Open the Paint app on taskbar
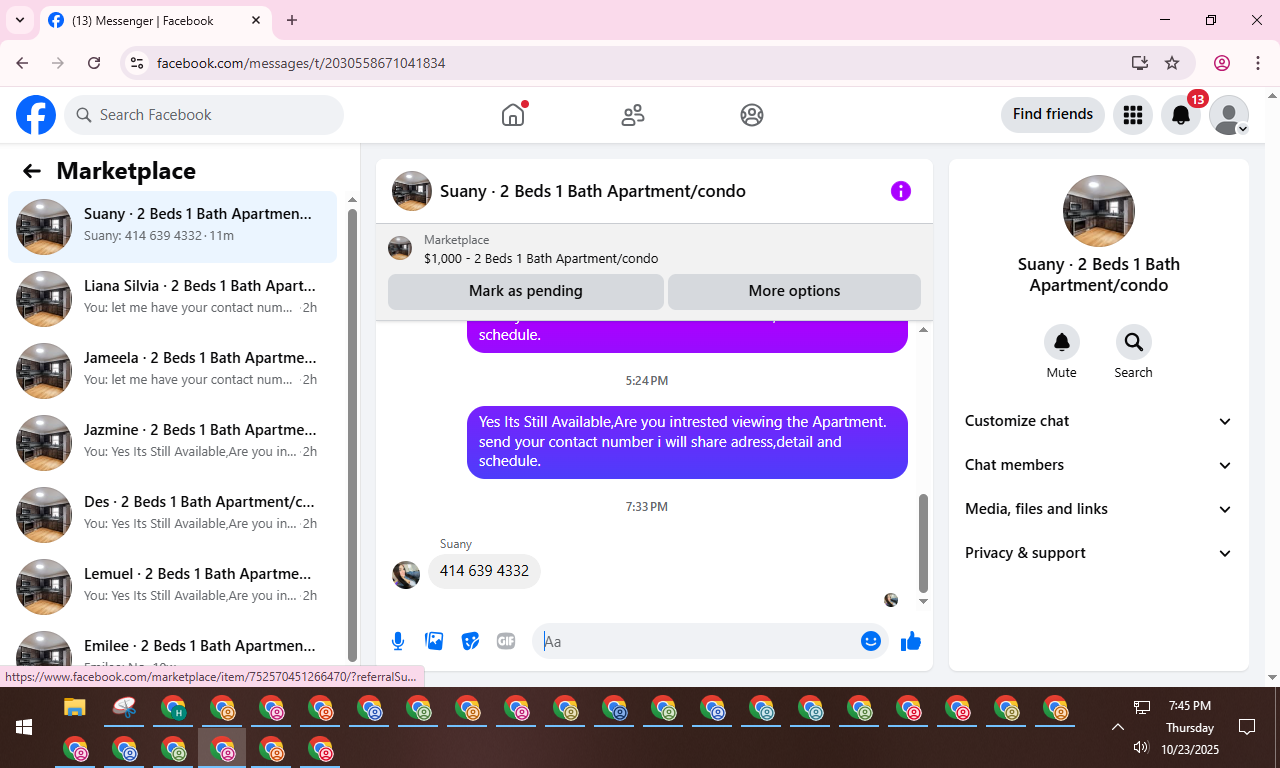 click(124, 708)
